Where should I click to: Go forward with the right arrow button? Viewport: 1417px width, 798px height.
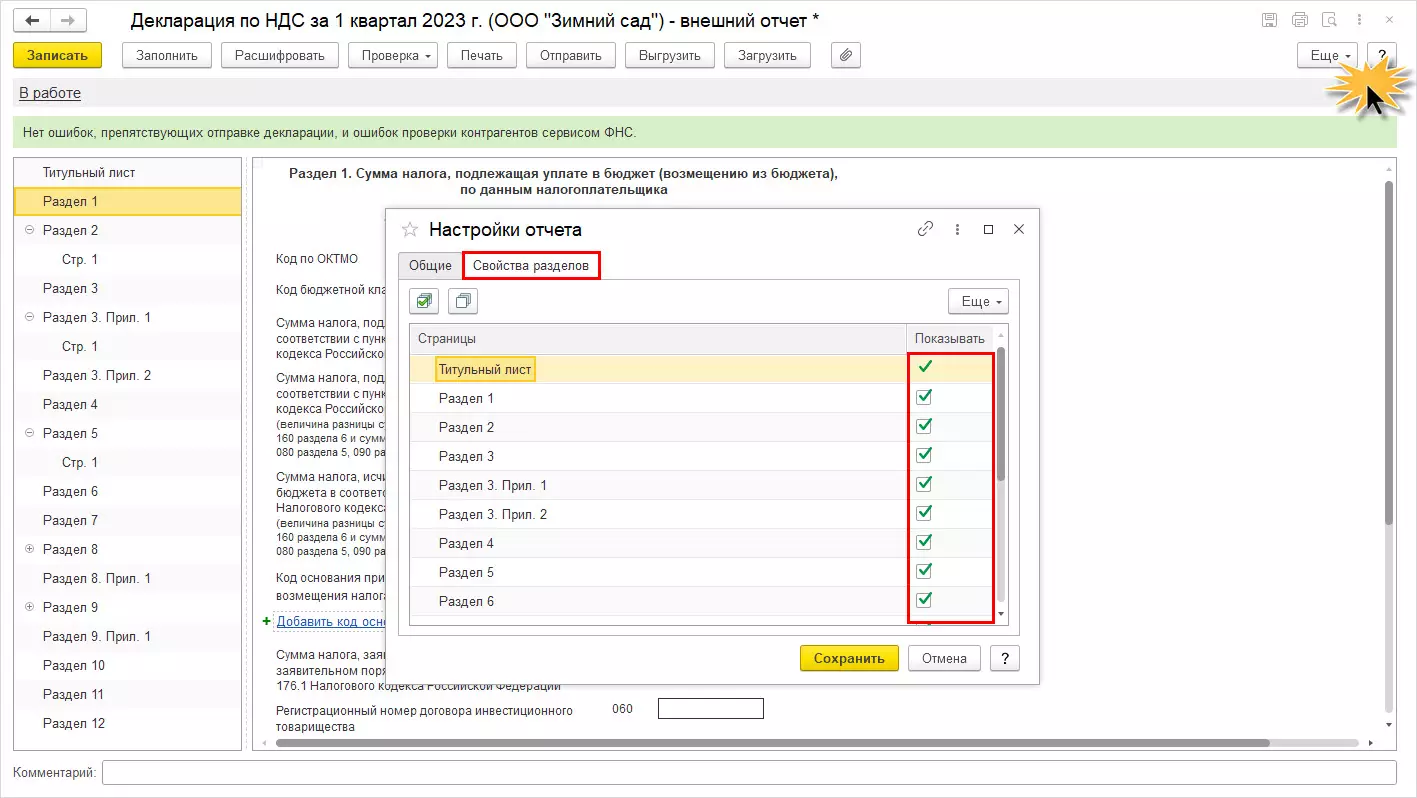click(x=68, y=20)
